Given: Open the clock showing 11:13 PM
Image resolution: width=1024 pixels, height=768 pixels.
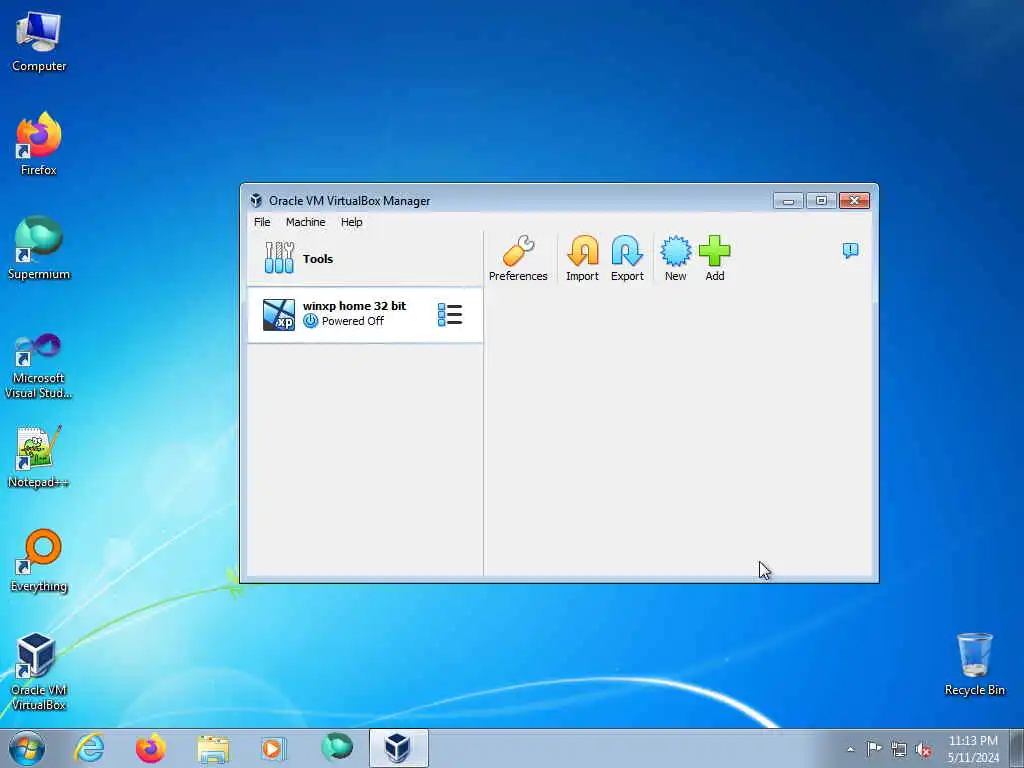Looking at the screenshot, I should (x=973, y=749).
